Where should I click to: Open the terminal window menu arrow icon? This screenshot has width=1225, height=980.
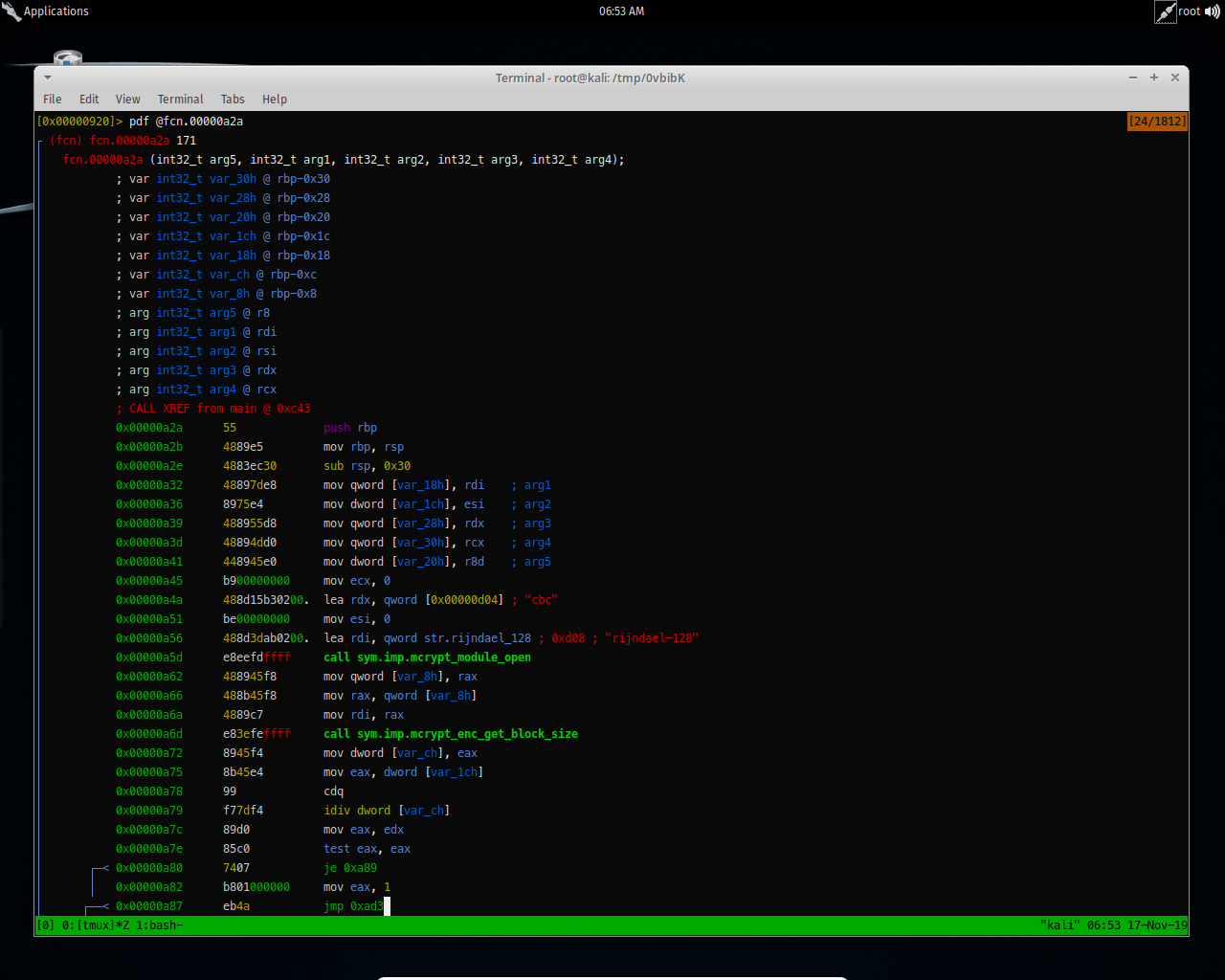pos(47,78)
